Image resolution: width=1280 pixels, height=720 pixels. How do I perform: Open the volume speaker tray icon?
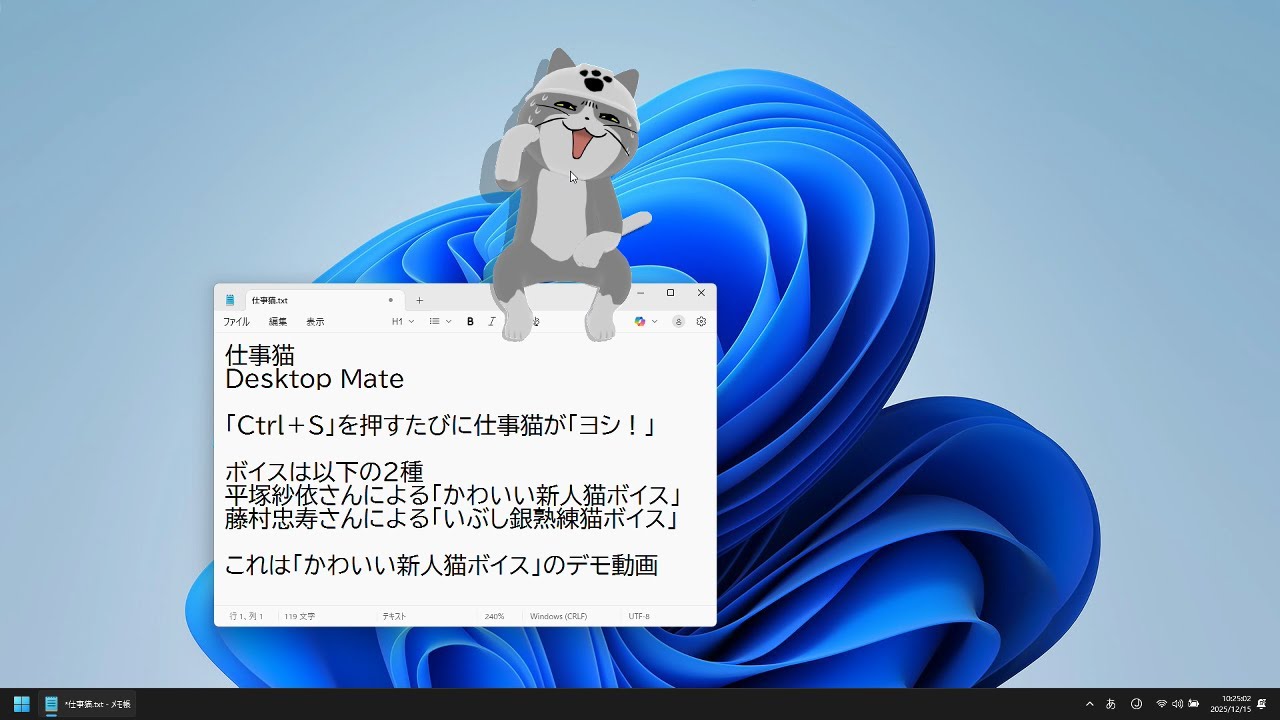(1177, 704)
